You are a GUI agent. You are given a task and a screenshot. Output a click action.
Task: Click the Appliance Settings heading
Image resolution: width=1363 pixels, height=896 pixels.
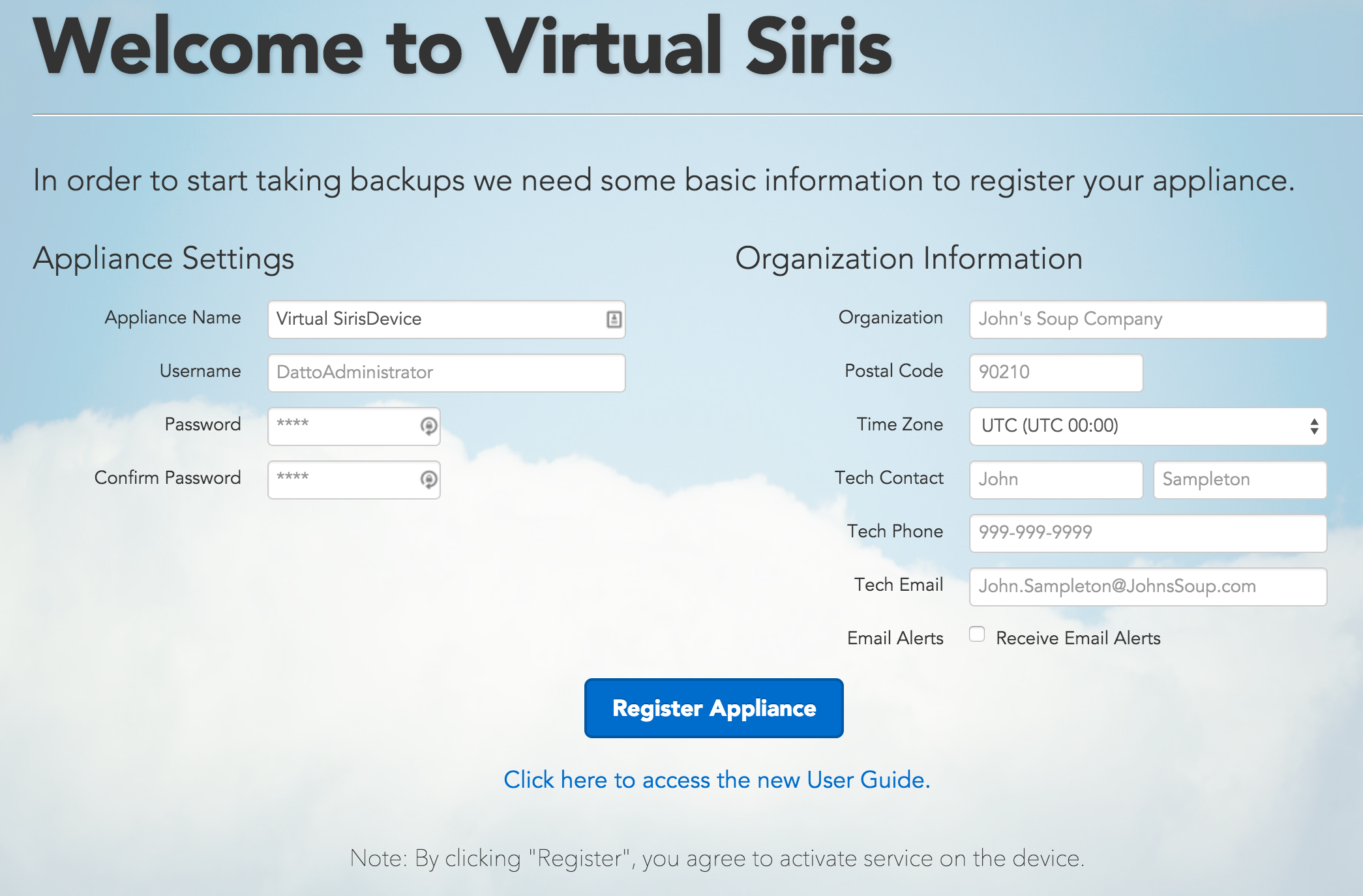coord(164,259)
